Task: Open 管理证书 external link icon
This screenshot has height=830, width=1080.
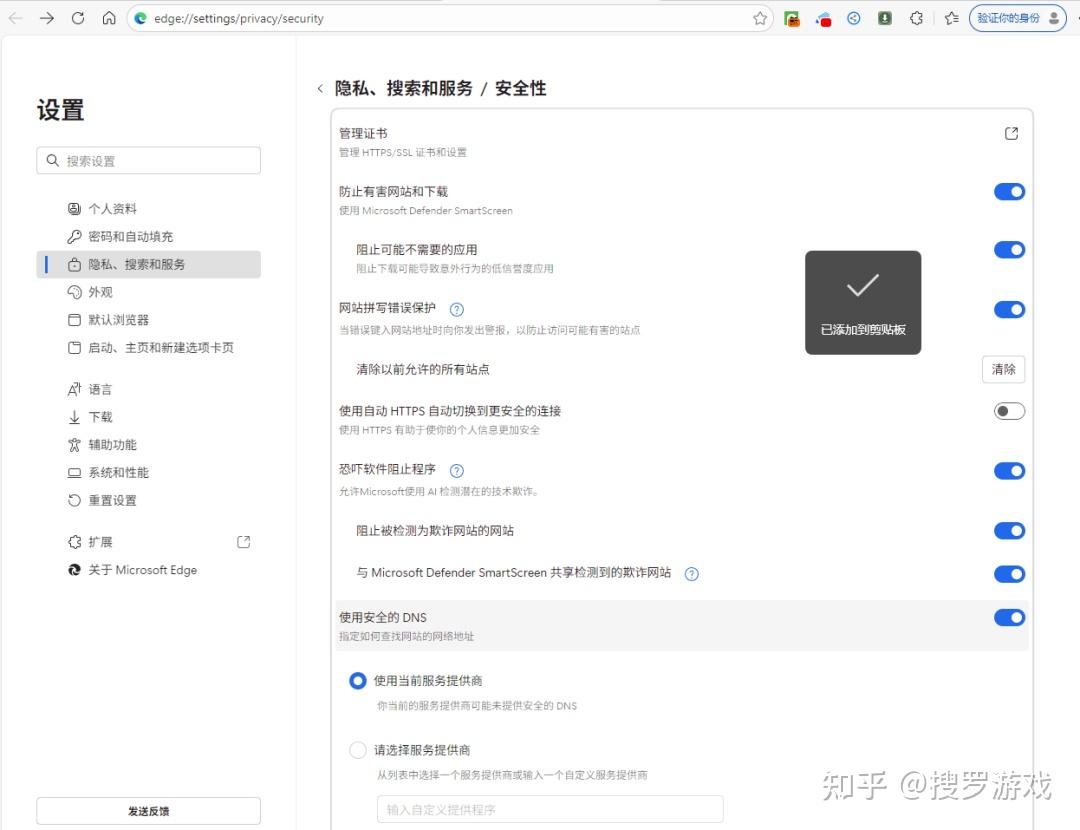Action: pyautogui.click(x=1011, y=134)
